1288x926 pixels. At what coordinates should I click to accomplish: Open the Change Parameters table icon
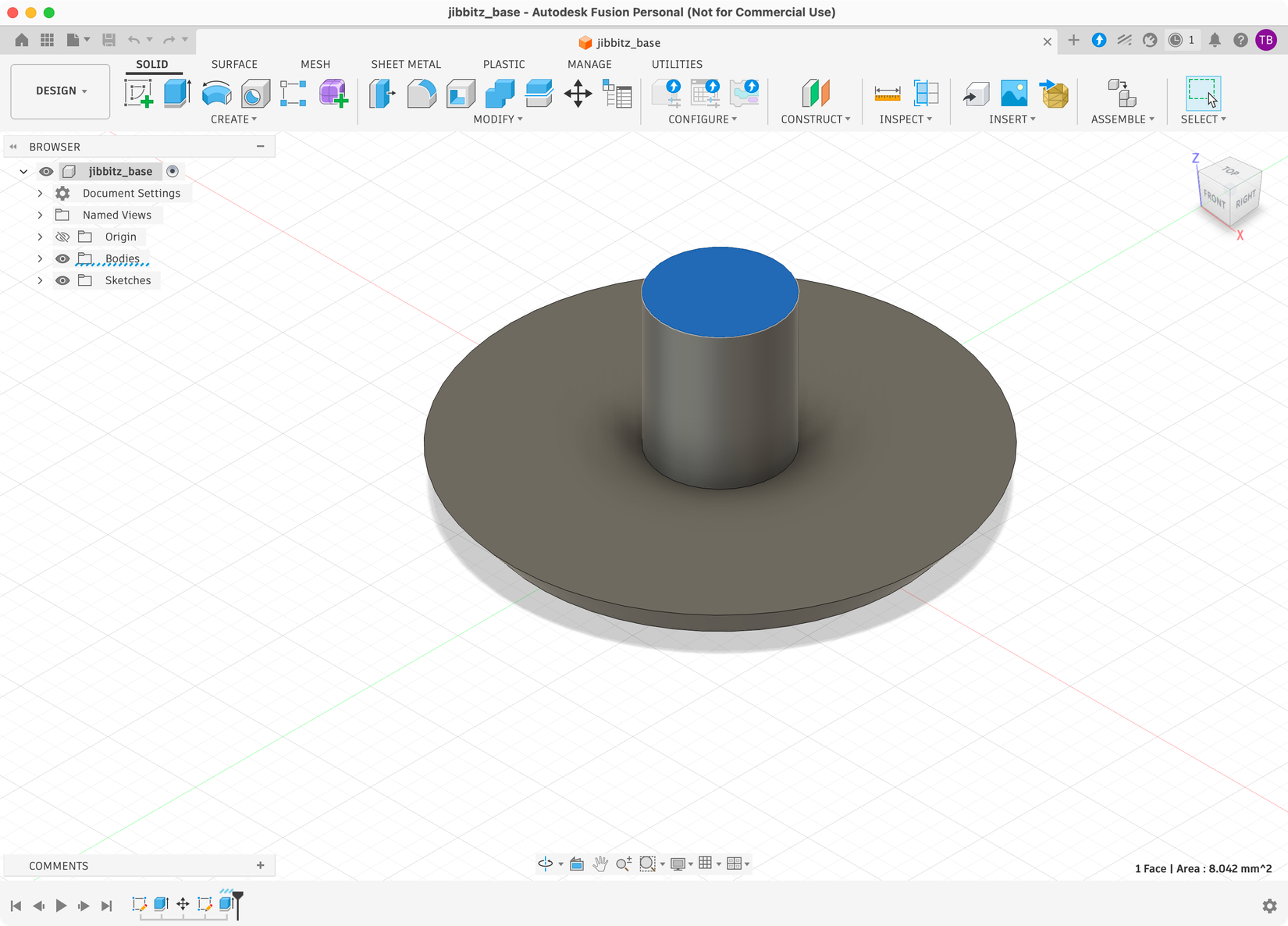[x=617, y=94]
